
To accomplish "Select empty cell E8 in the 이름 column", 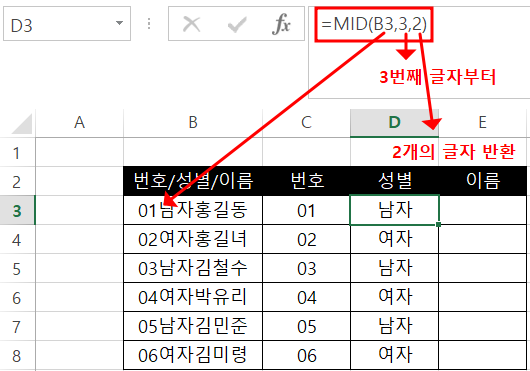I will (483, 355).
